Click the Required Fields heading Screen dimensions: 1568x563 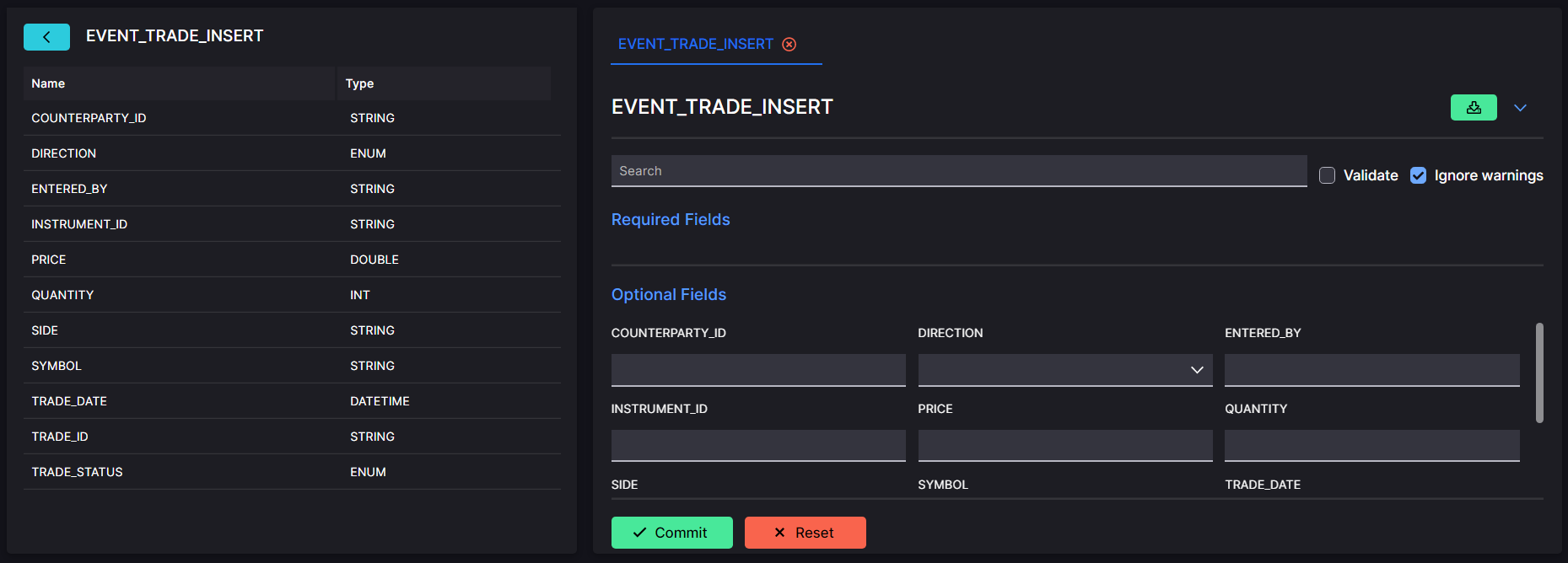click(x=671, y=219)
